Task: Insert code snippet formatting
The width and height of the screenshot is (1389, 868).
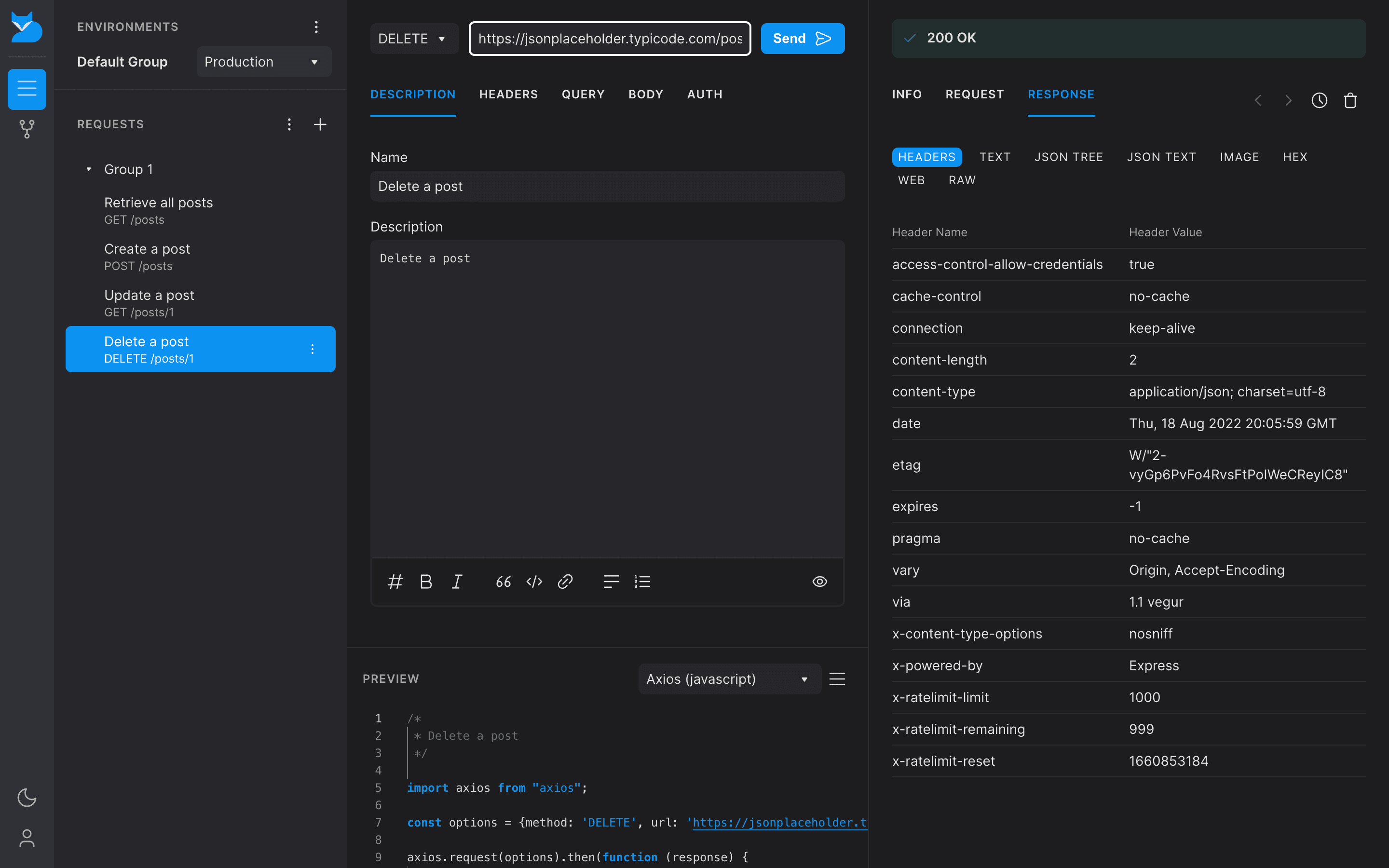Action: click(x=534, y=582)
